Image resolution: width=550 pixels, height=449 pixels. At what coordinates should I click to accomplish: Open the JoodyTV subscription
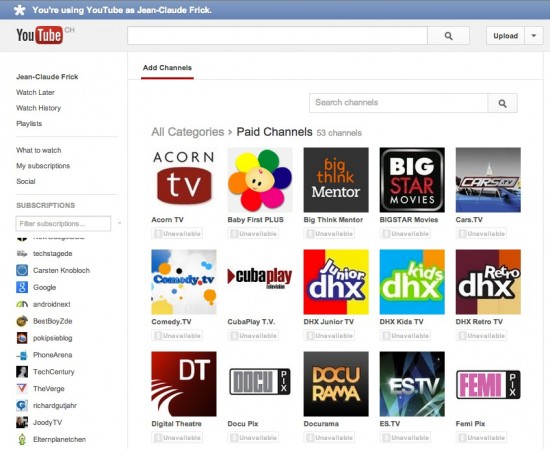[47, 422]
